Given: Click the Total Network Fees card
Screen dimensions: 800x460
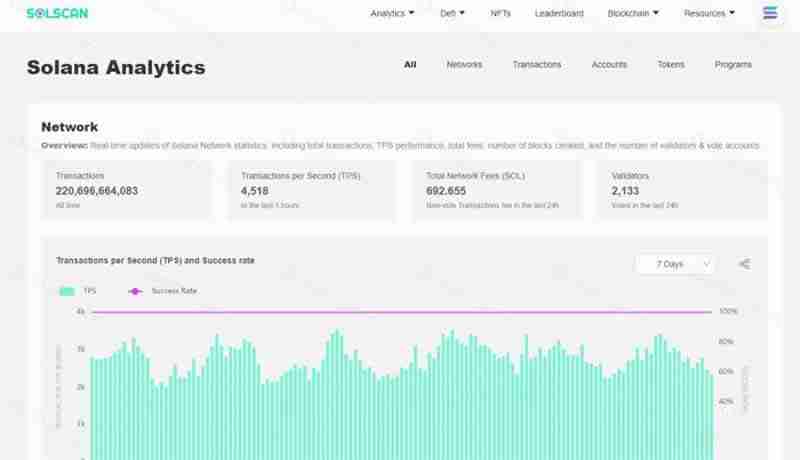Looking at the screenshot, I should click(x=497, y=190).
